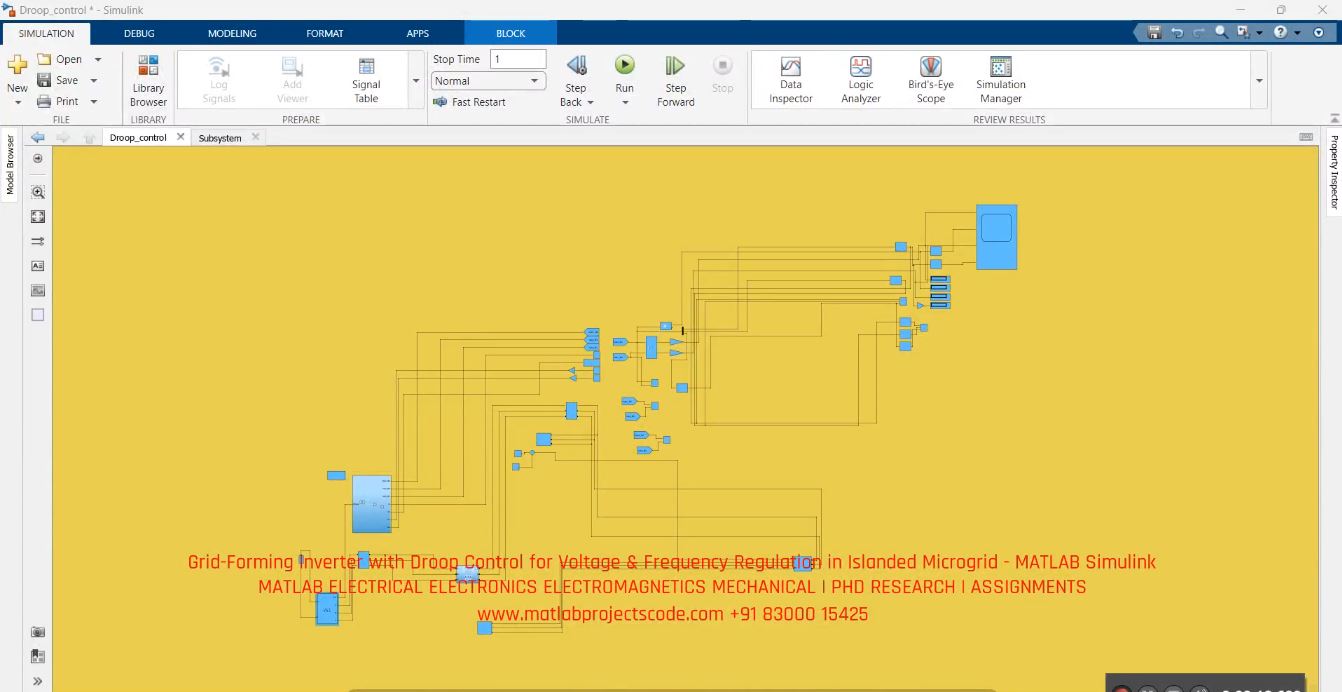1342x692 pixels.
Task: Click the Step Forward icon
Action: (675, 66)
